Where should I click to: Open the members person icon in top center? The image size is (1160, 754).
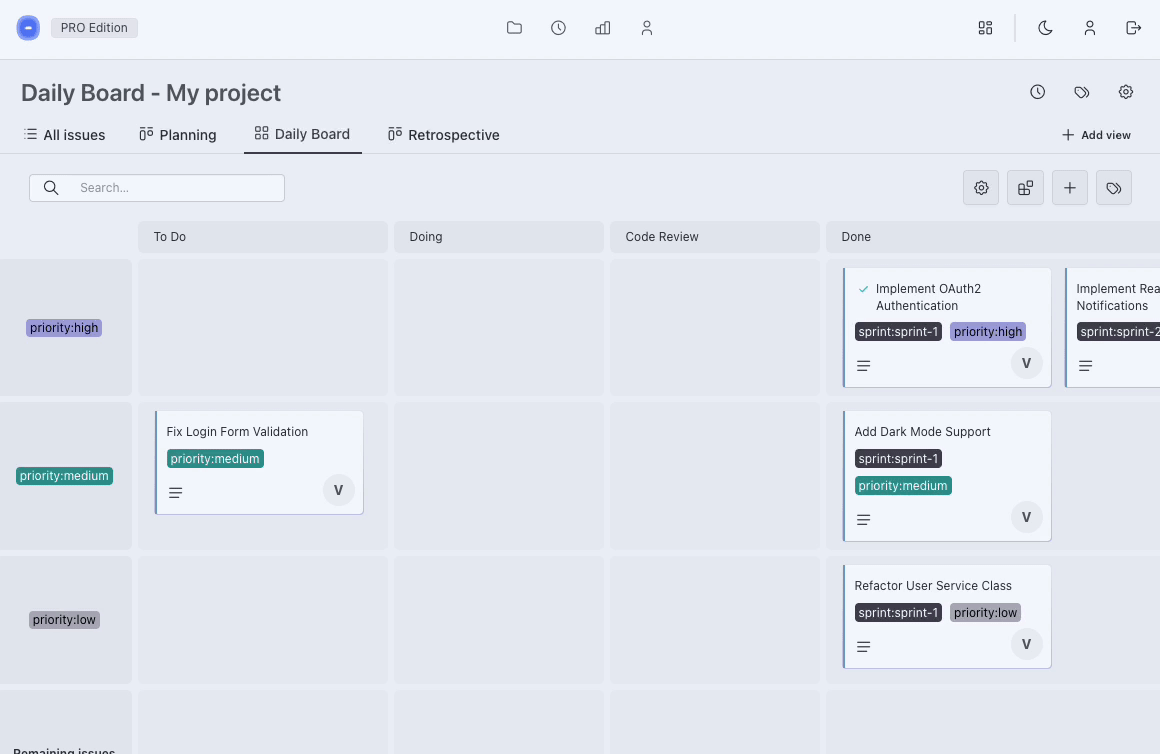tap(647, 28)
